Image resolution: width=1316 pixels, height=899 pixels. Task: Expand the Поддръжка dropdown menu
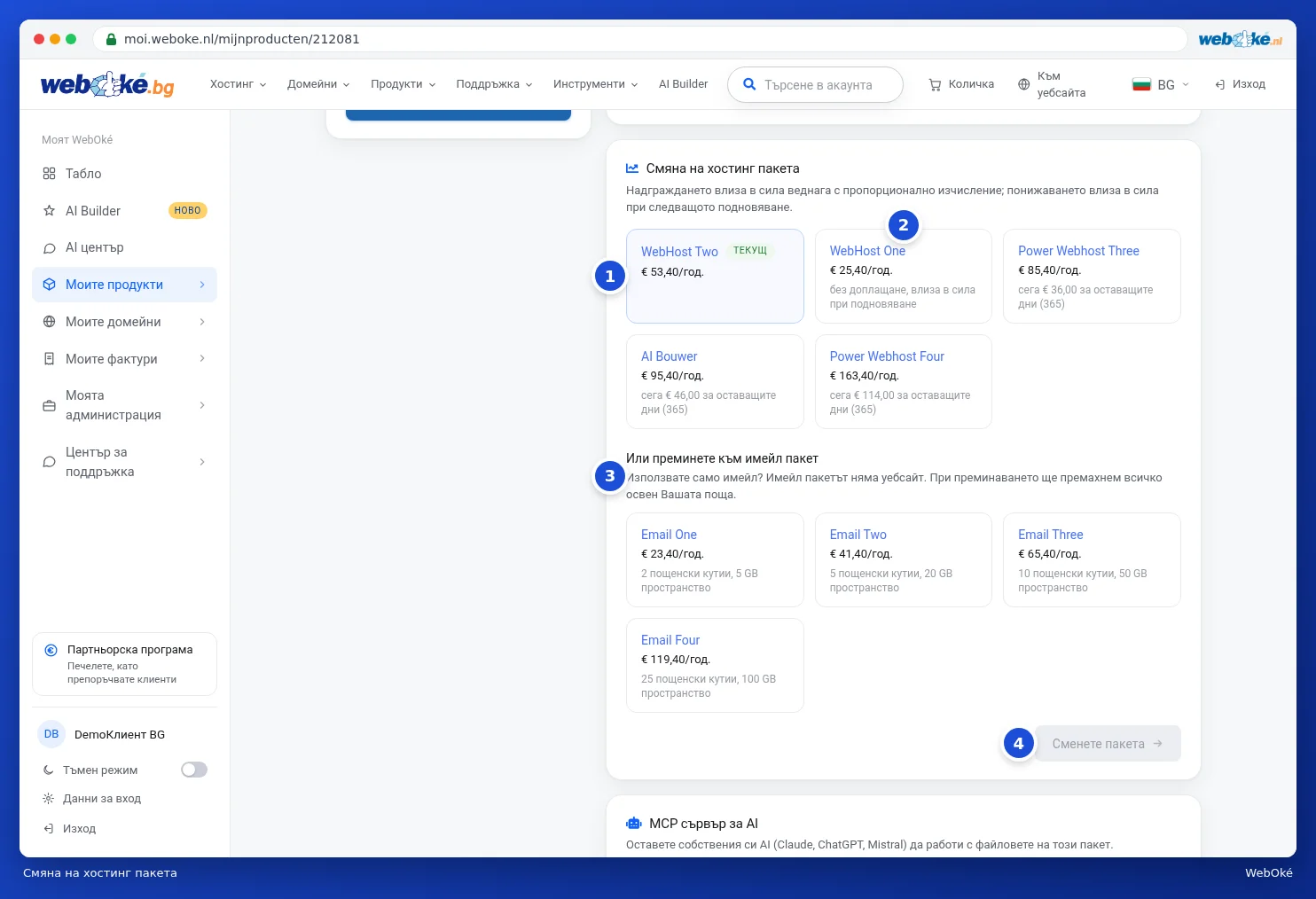click(494, 84)
